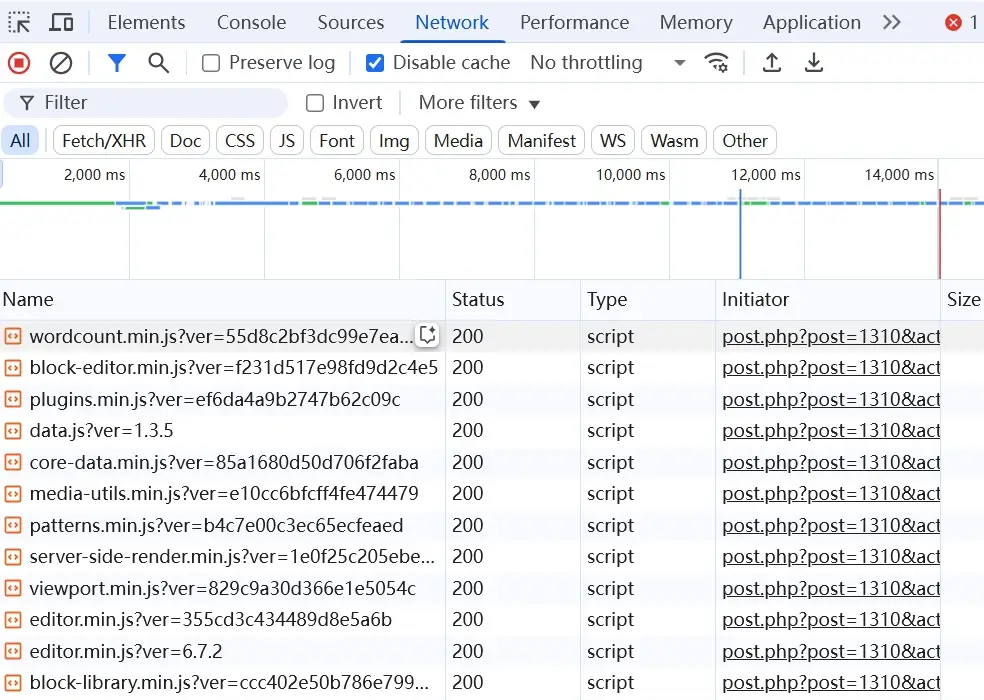Screen dimensions: 984x700
Task: Enable the Preserve log checkbox
Action: pyautogui.click(x=211, y=63)
